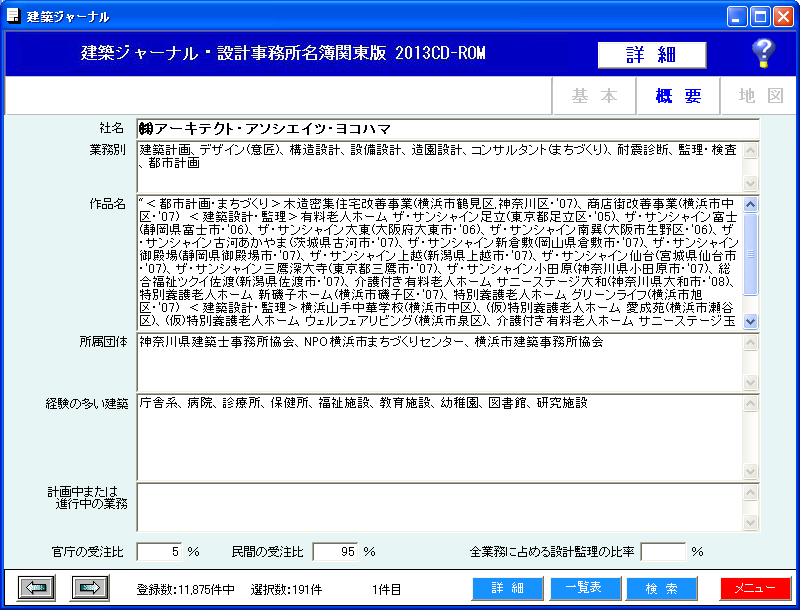This screenshot has height=610, width=800.
Task: Switch to the 概要 tab
Action: (678, 96)
